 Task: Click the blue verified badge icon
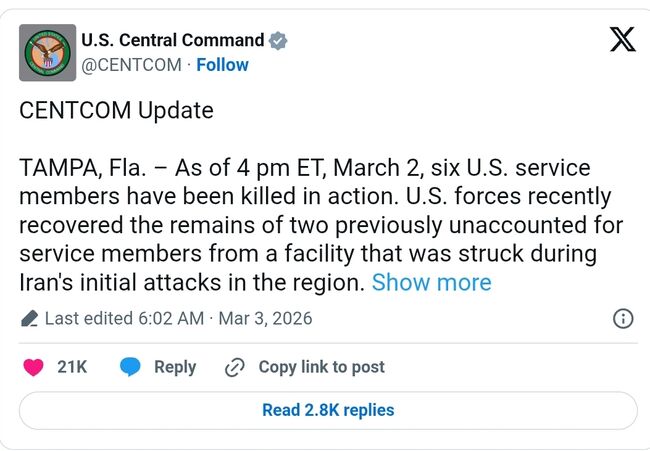[x=279, y=41]
